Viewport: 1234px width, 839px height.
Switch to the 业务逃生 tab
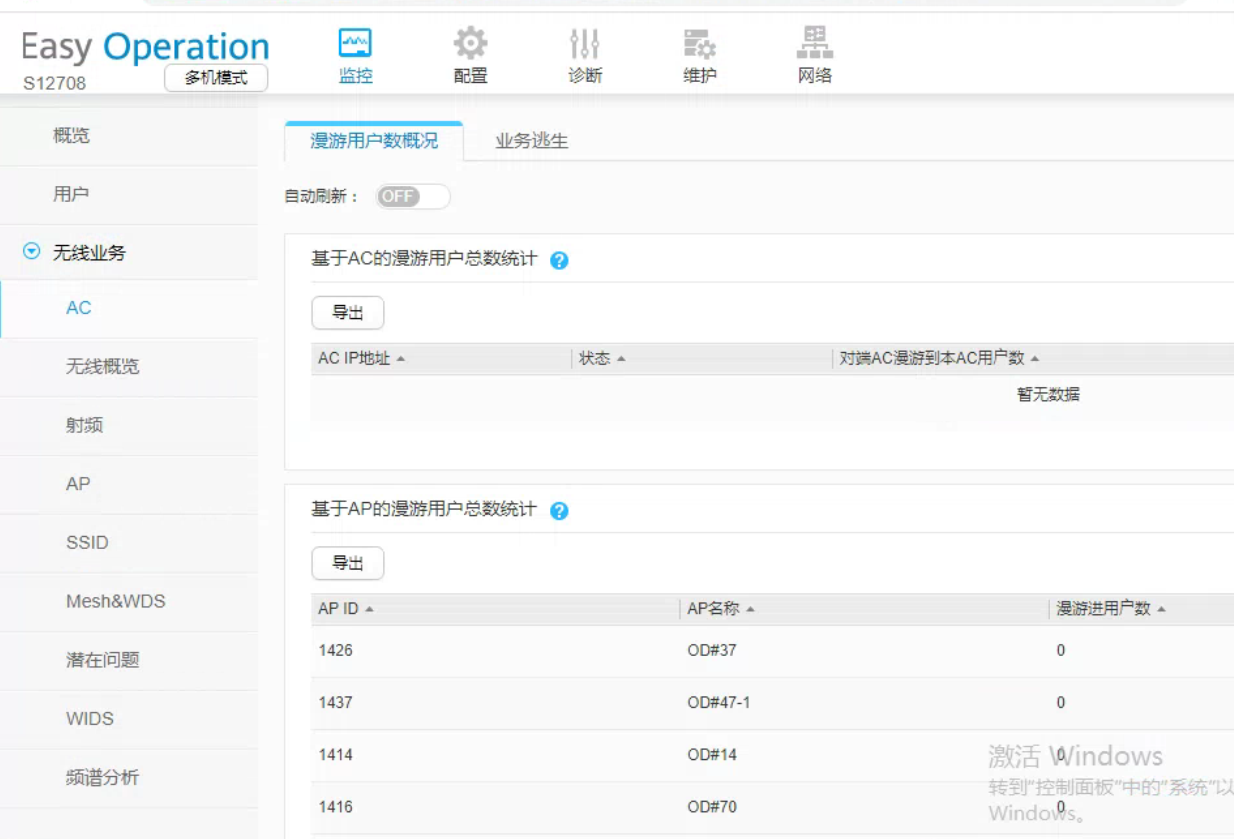pos(531,141)
